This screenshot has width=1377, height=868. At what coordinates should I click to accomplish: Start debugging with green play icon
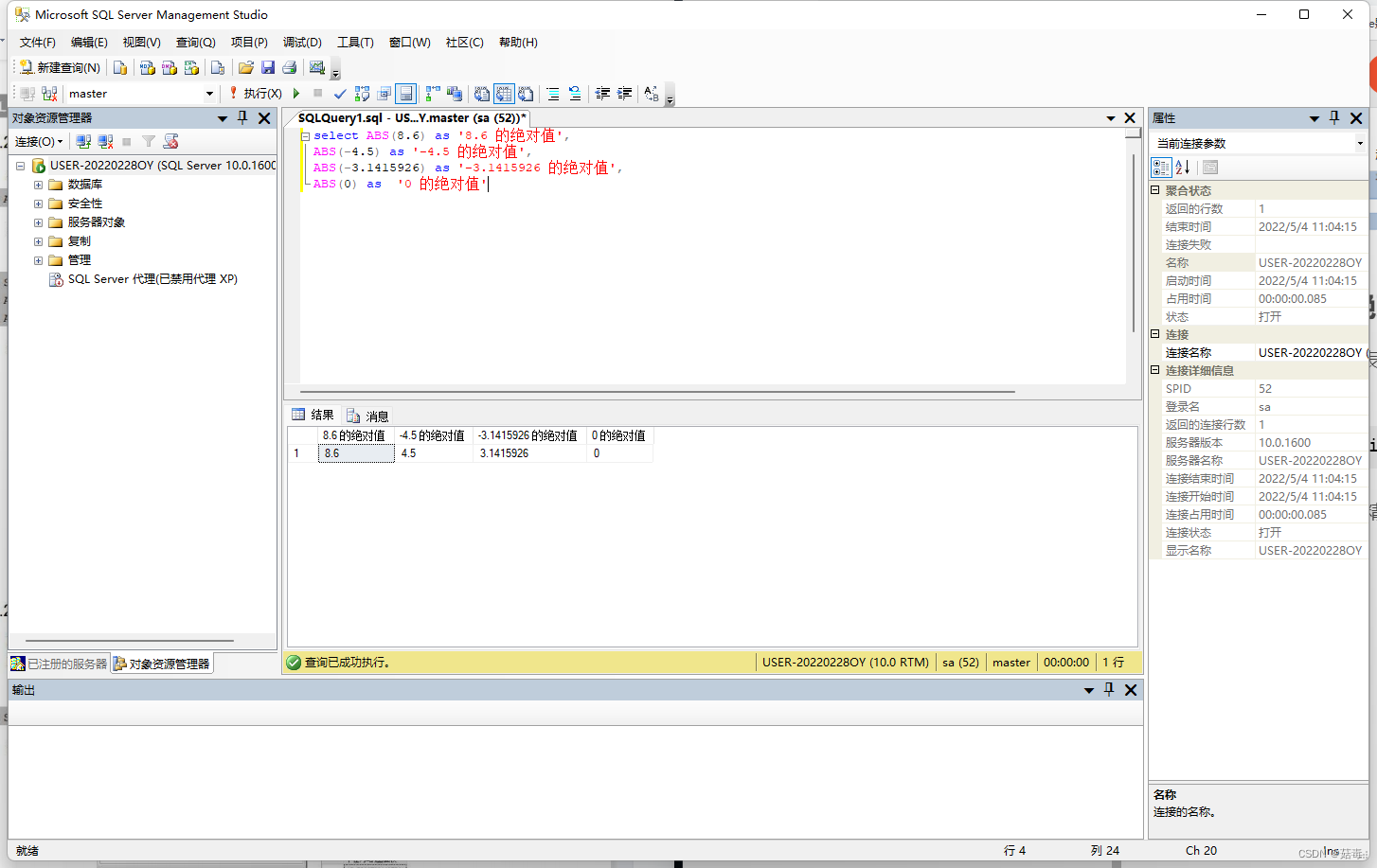click(296, 94)
